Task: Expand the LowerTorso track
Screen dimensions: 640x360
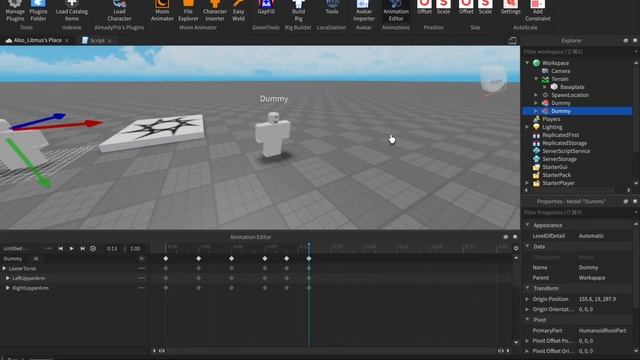Action: click(4, 268)
